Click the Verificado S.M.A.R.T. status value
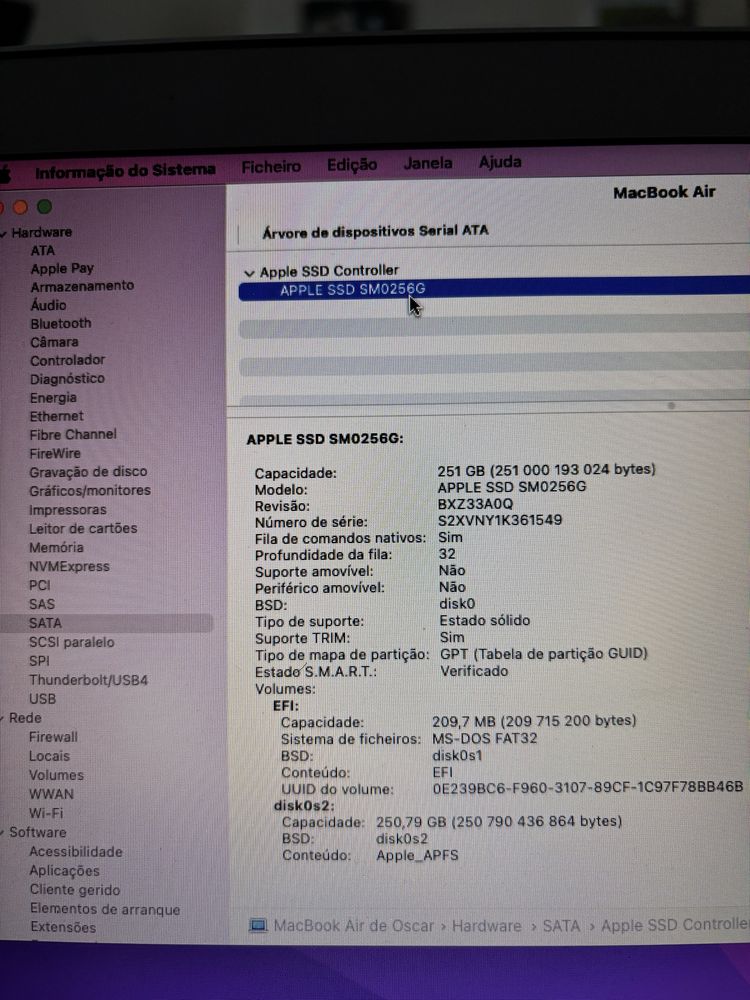 [x=474, y=671]
